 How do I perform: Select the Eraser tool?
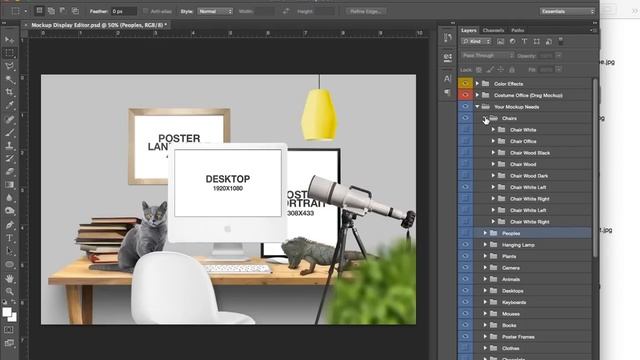tap(9, 171)
